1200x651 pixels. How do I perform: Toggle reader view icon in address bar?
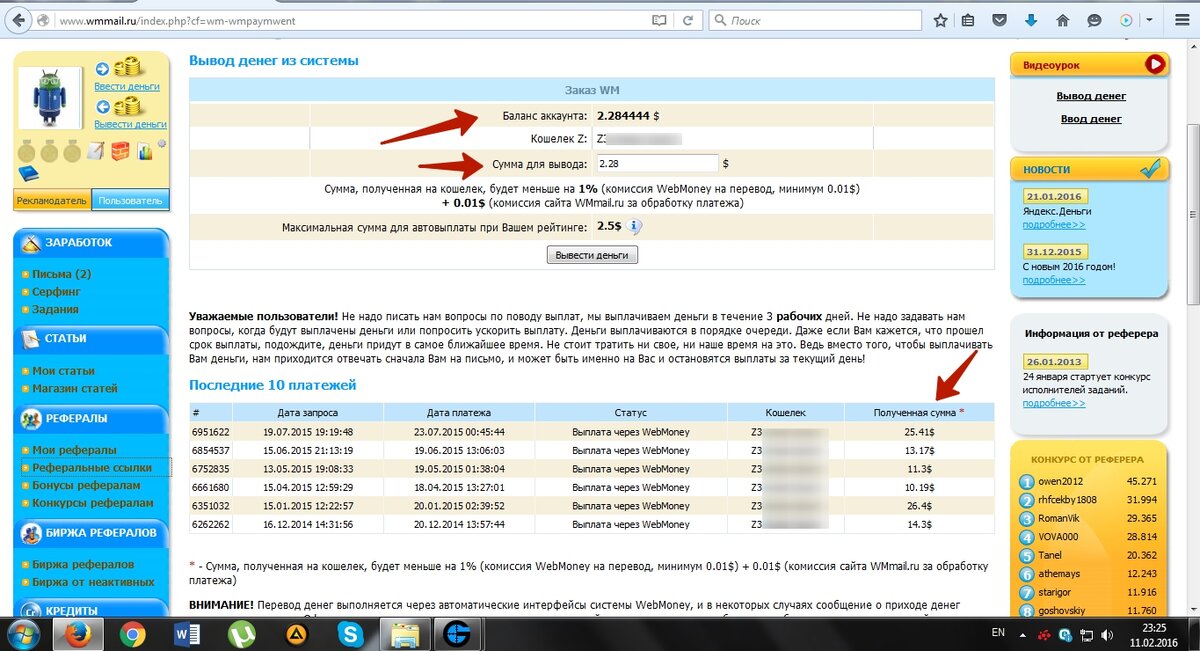659,20
